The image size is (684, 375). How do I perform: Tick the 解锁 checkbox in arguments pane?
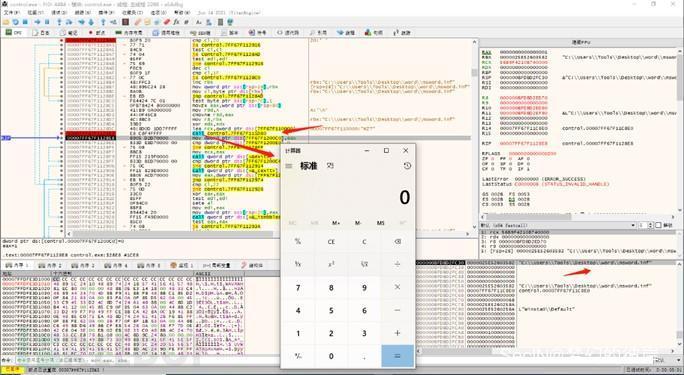tap(659, 225)
